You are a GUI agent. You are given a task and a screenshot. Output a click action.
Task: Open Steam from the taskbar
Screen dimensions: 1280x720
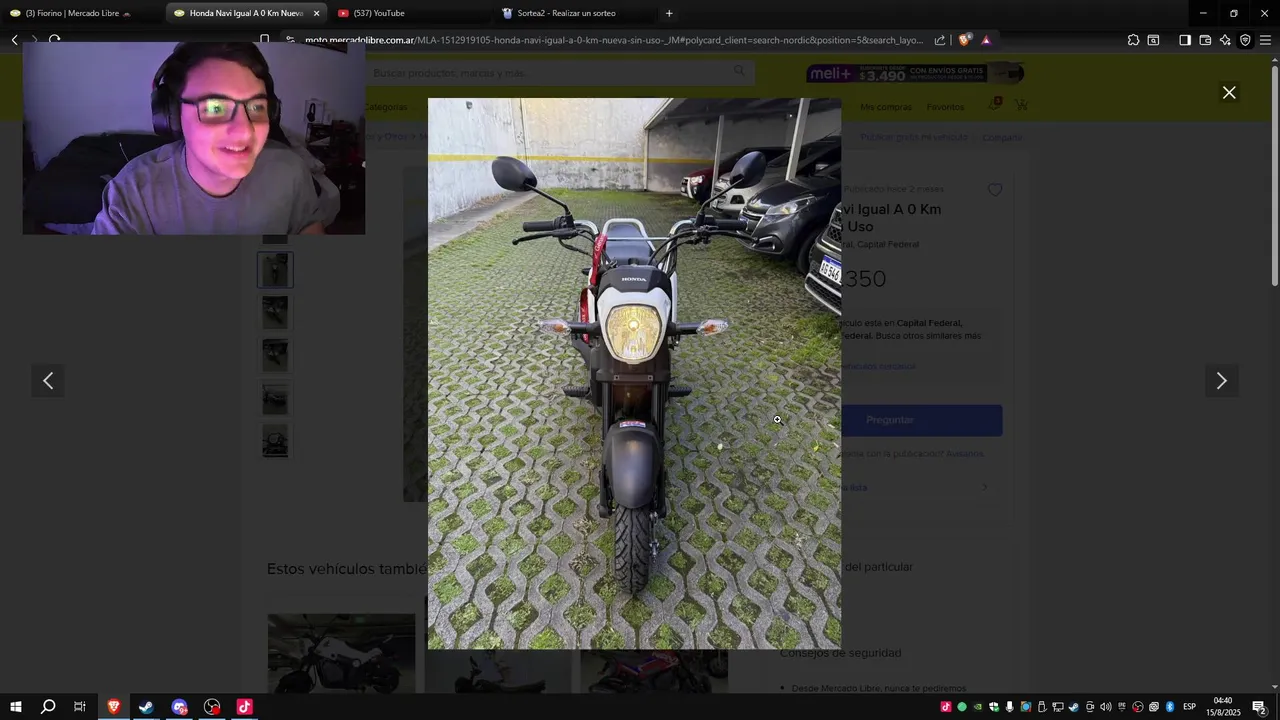click(x=146, y=707)
